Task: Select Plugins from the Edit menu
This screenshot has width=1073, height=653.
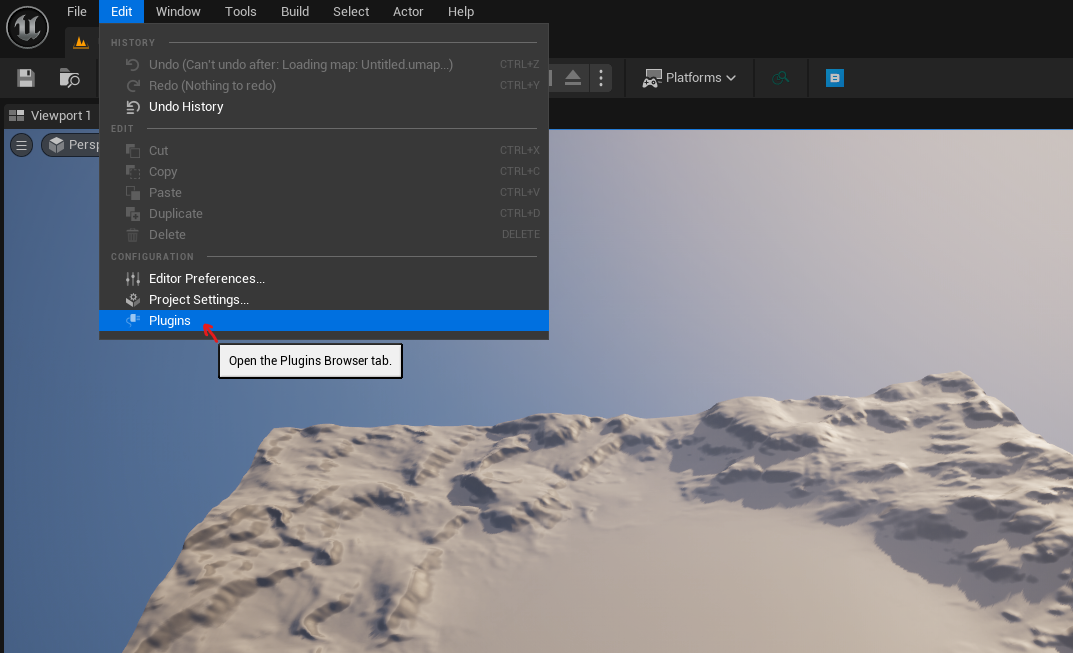Action: pyautogui.click(x=170, y=321)
